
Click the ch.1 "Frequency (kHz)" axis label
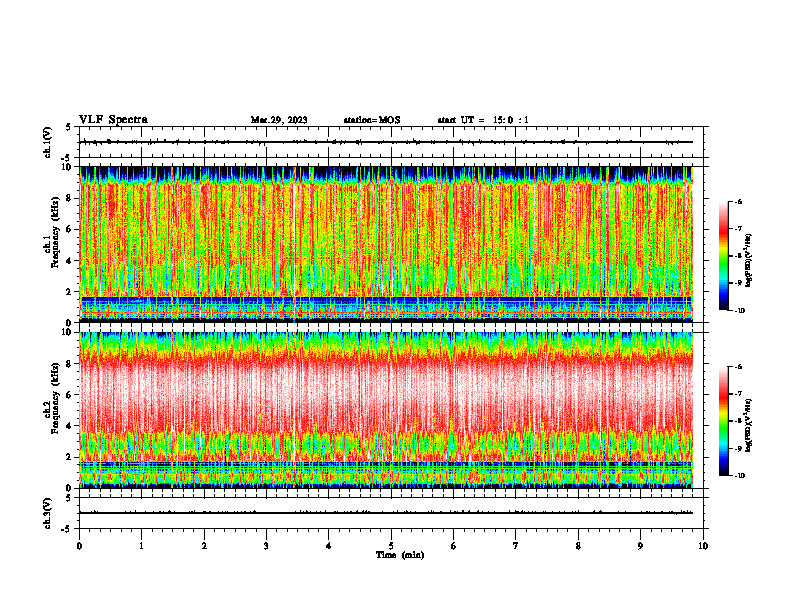tap(55, 233)
